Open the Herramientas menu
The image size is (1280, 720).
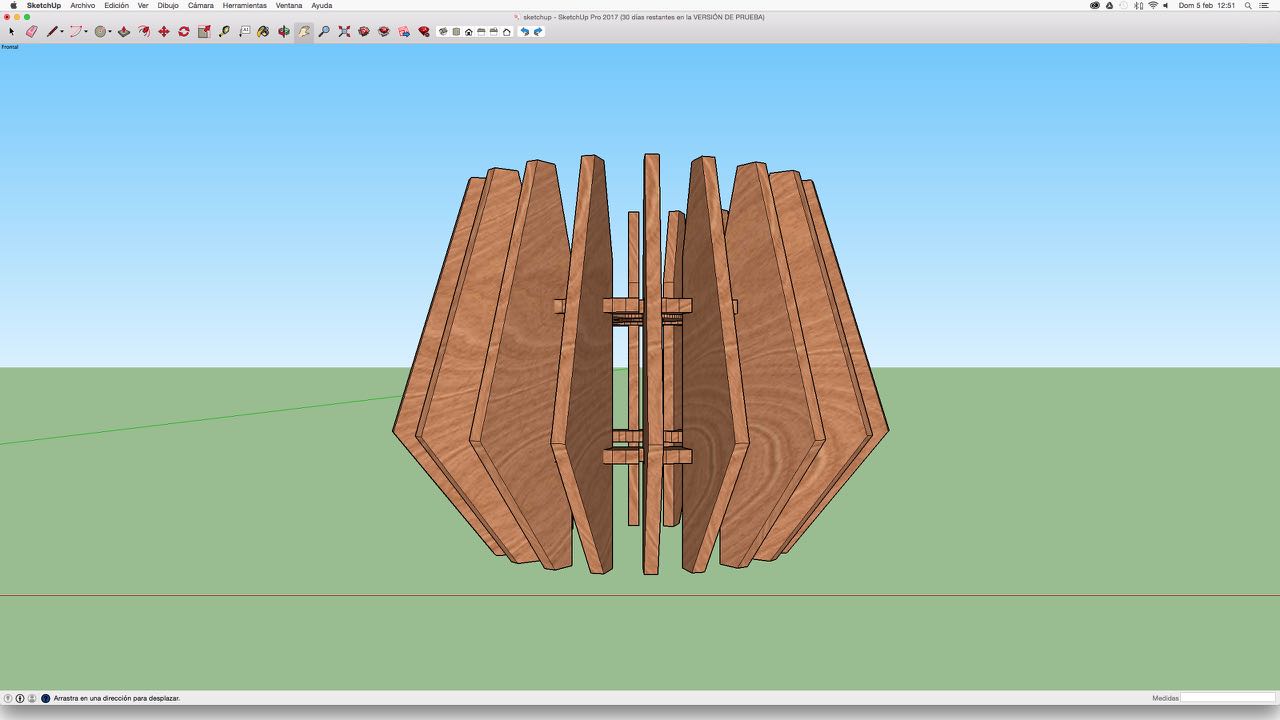244,5
